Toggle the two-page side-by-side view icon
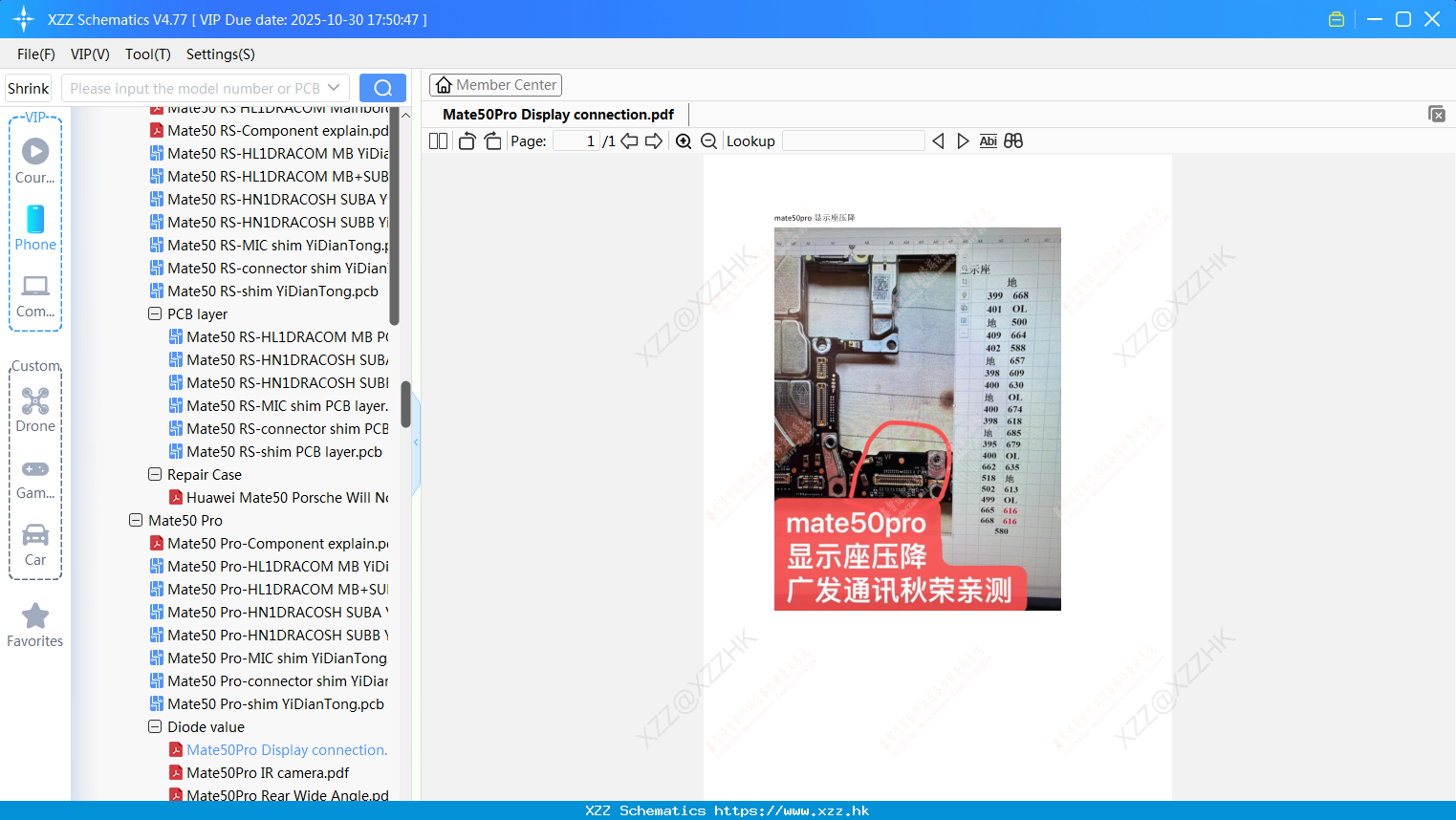Viewport: 1456px width, 820px height. coord(438,141)
